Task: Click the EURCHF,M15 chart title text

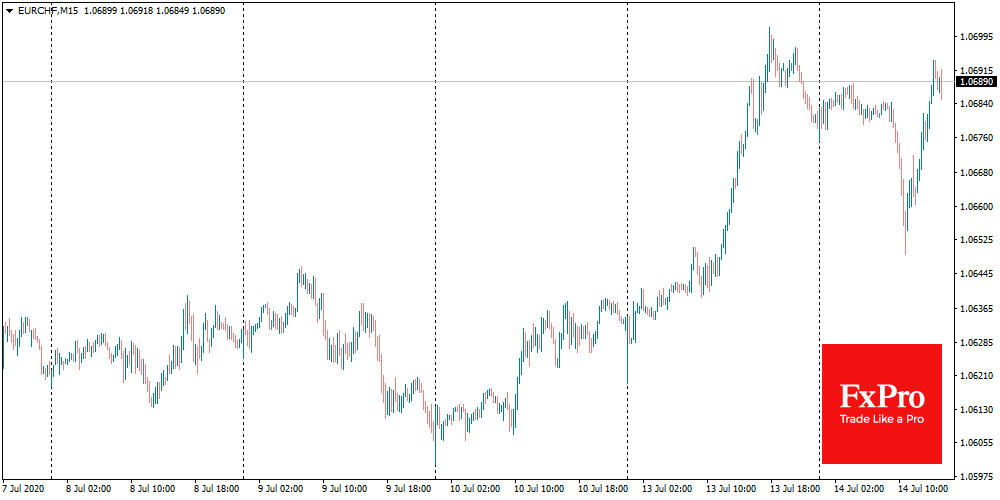Action: tap(49, 10)
